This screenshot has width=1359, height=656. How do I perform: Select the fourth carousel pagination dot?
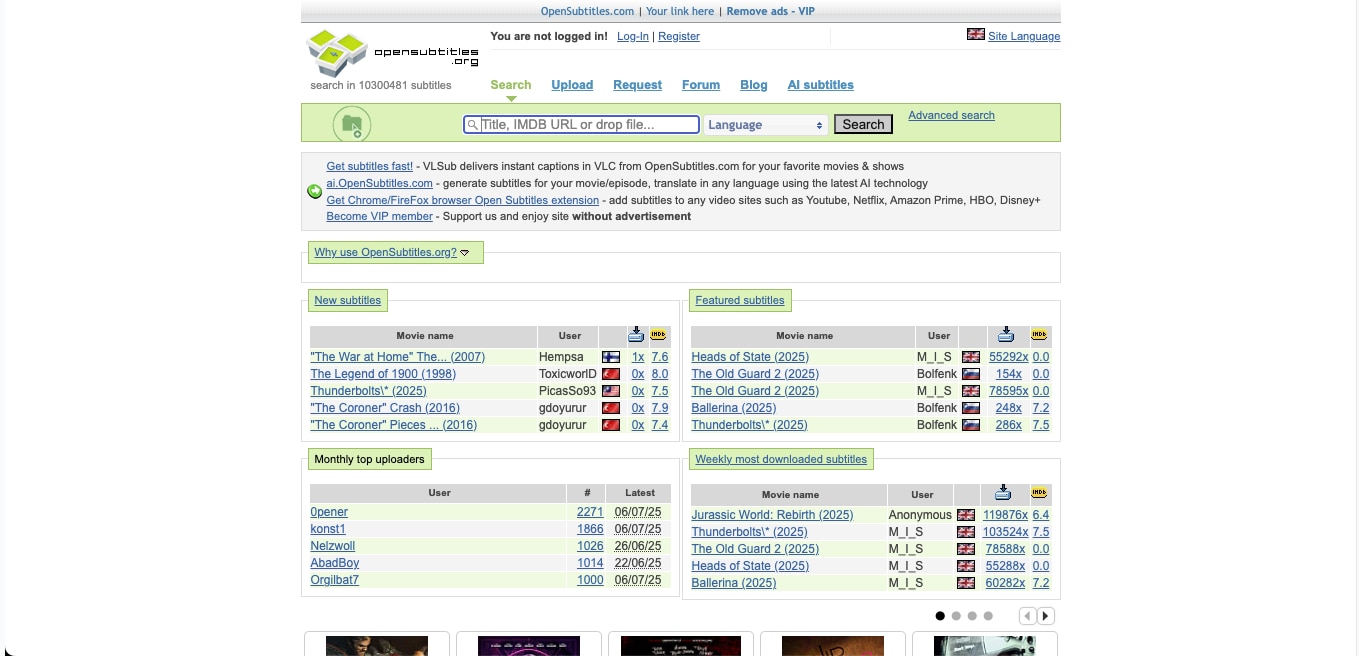click(988, 616)
